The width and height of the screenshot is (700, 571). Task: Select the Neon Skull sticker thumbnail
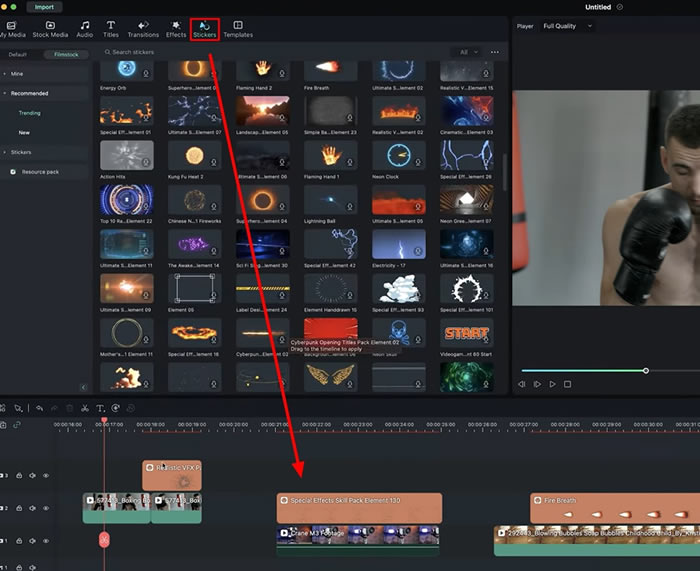click(399, 333)
